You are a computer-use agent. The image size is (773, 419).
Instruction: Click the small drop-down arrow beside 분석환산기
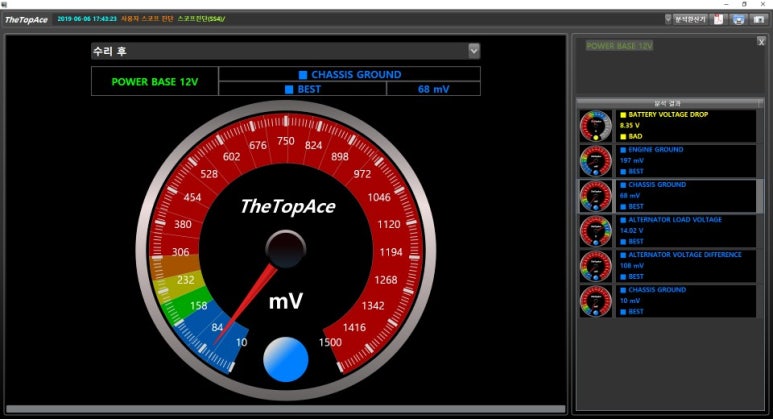coord(668,19)
